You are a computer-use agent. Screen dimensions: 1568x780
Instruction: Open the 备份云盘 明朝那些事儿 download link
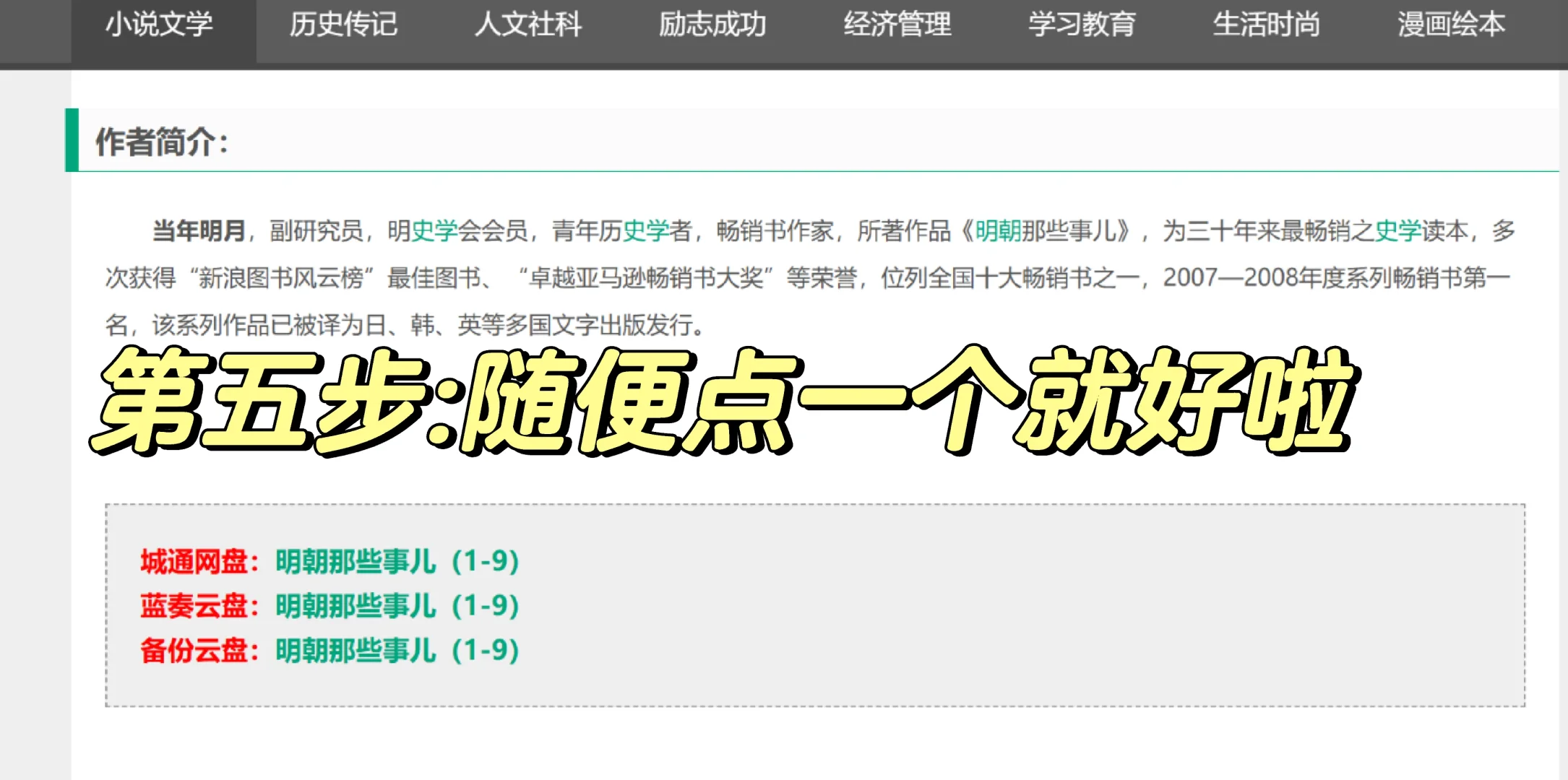pyautogui.click(x=397, y=651)
